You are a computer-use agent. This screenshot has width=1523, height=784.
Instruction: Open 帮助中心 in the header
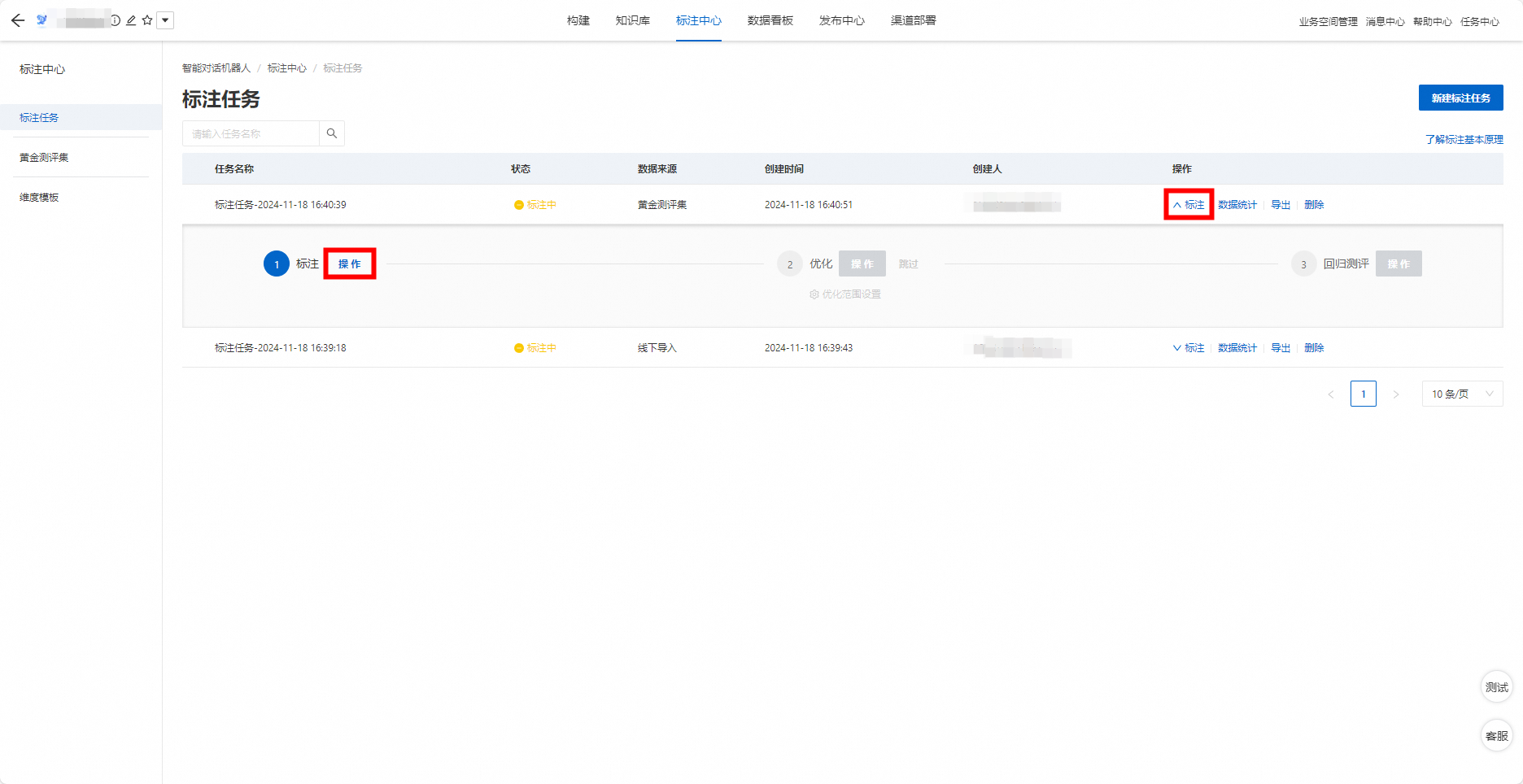pyautogui.click(x=1433, y=22)
